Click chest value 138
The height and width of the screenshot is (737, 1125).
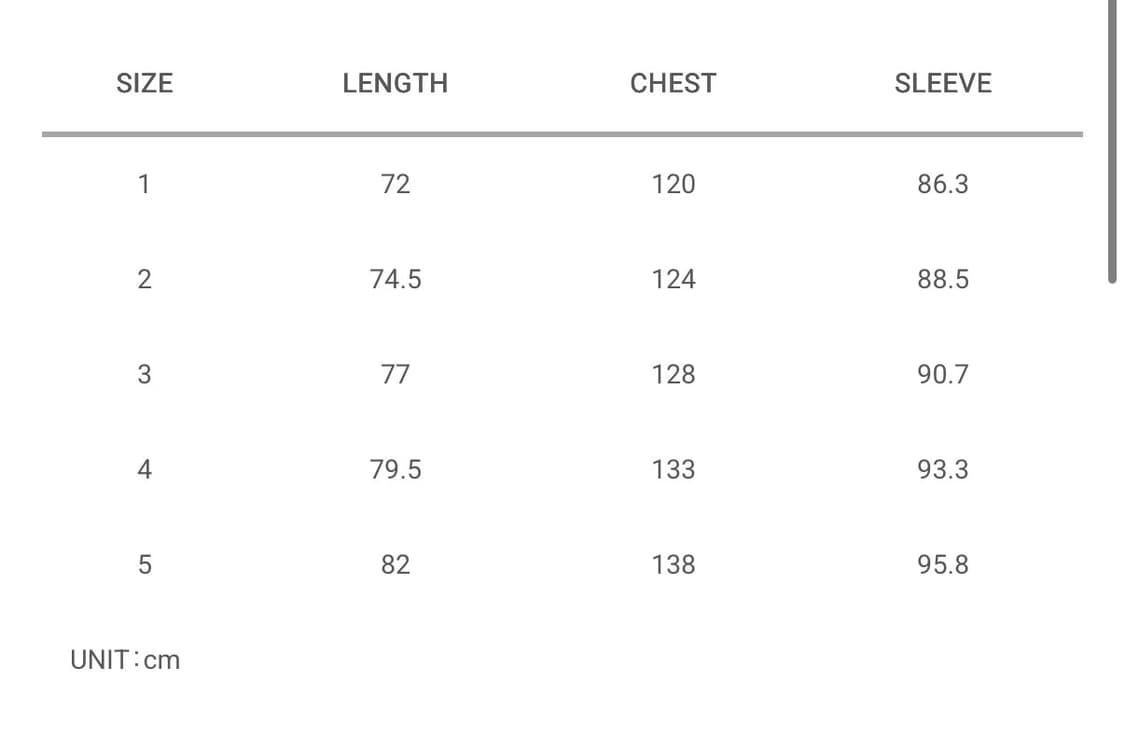[673, 565]
